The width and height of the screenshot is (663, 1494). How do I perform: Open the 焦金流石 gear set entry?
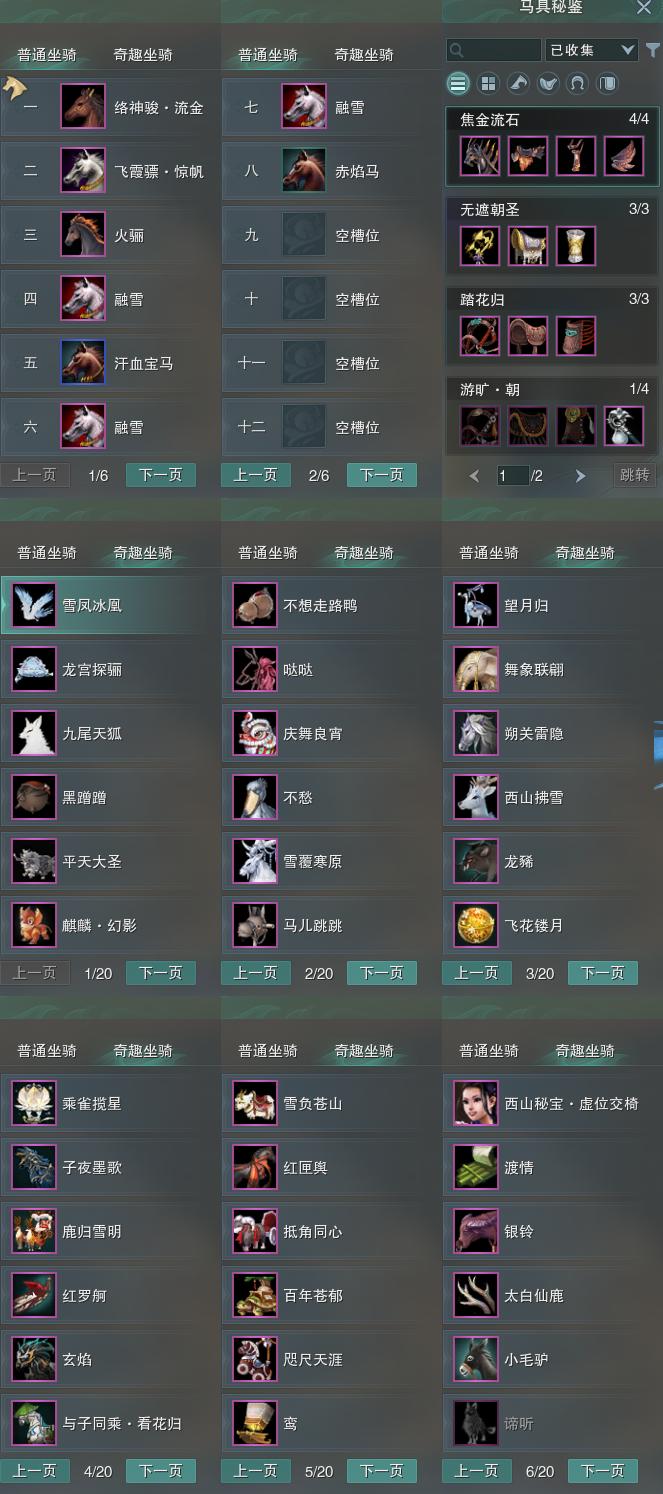[x=552, y=146]
